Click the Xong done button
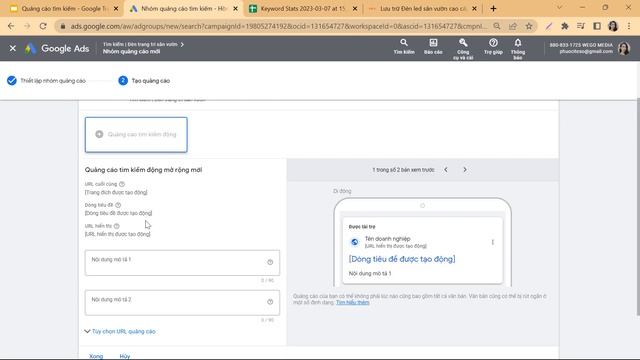This screenshot has height=360, width=640. pyautogui.click(x=96, y=356)
